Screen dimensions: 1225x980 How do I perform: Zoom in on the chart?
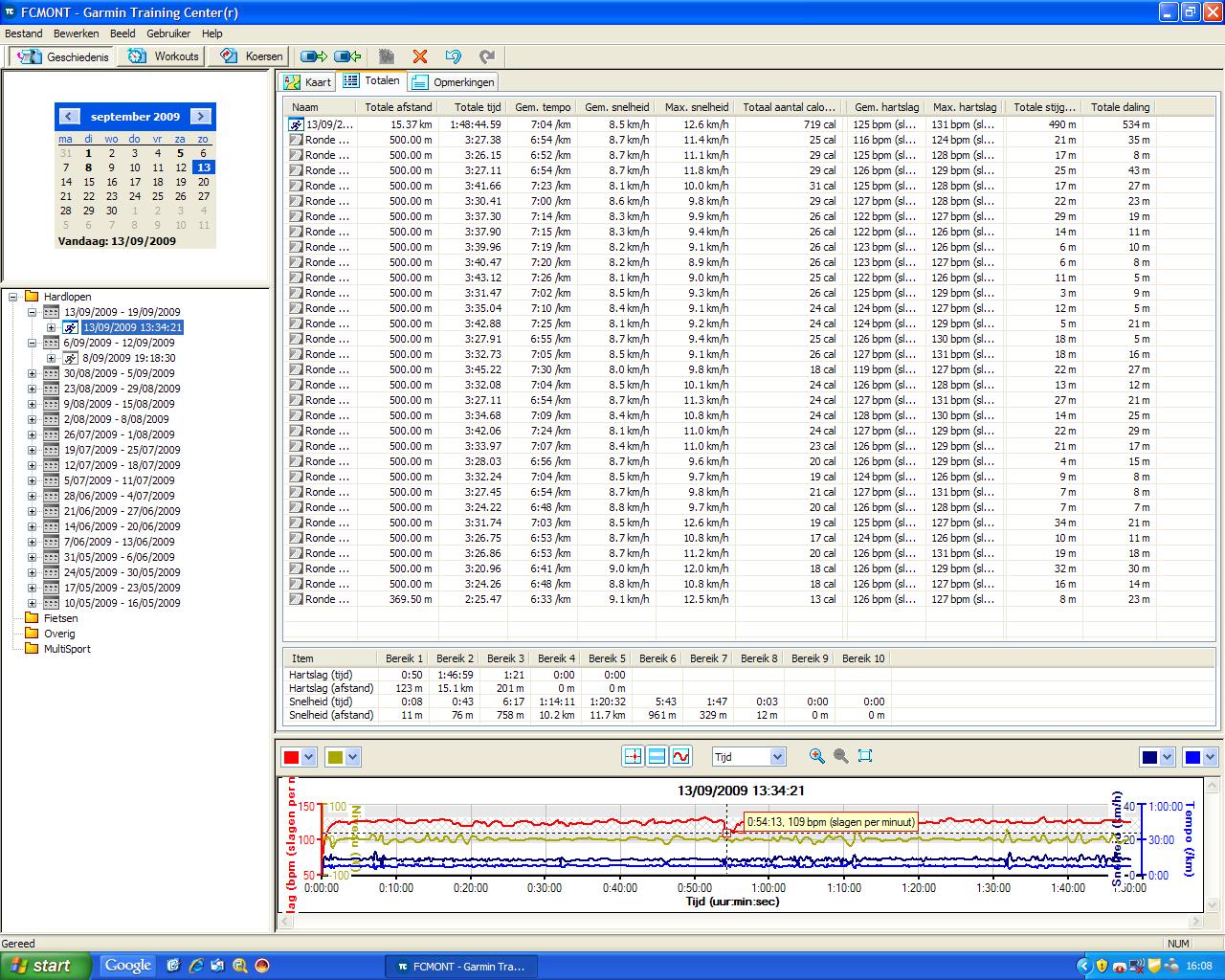point(817,756)
